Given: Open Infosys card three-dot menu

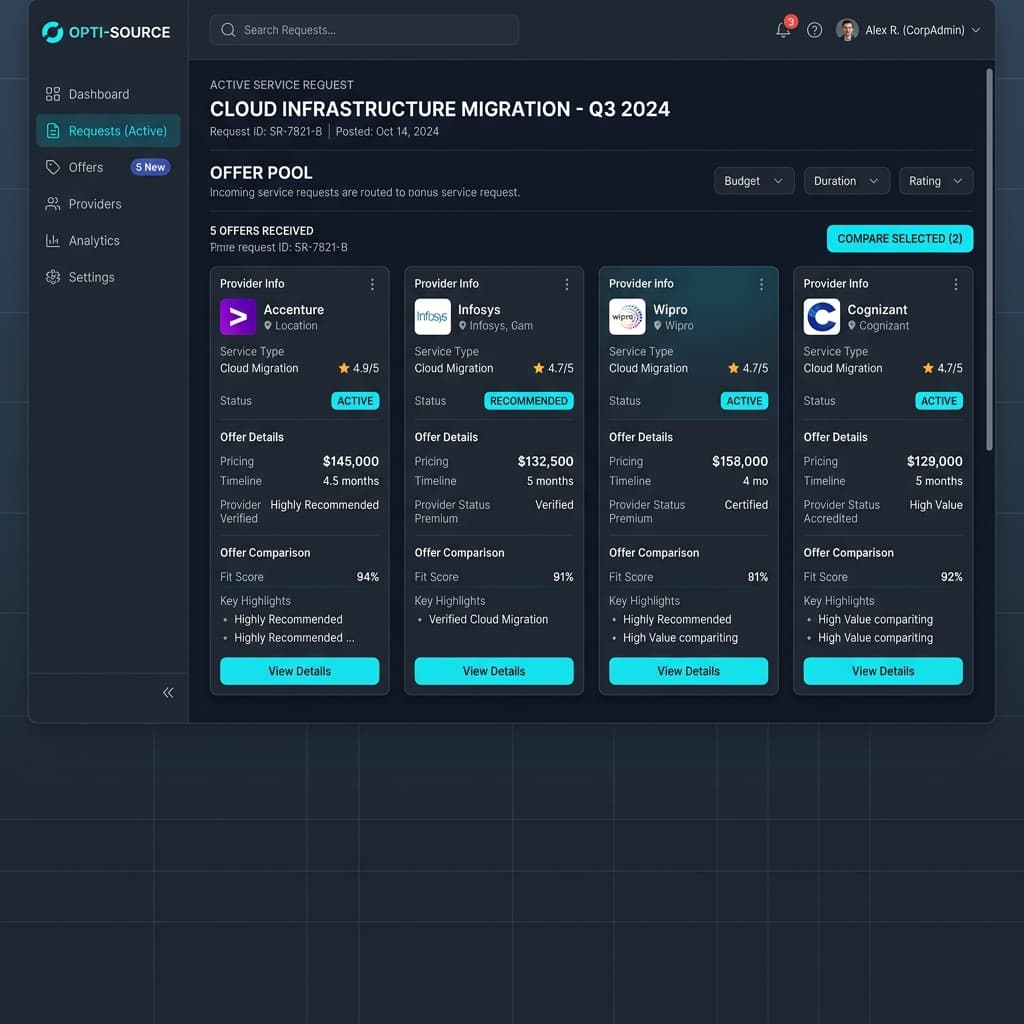Looking at the screenshot, I should click(x=567, y=284).
